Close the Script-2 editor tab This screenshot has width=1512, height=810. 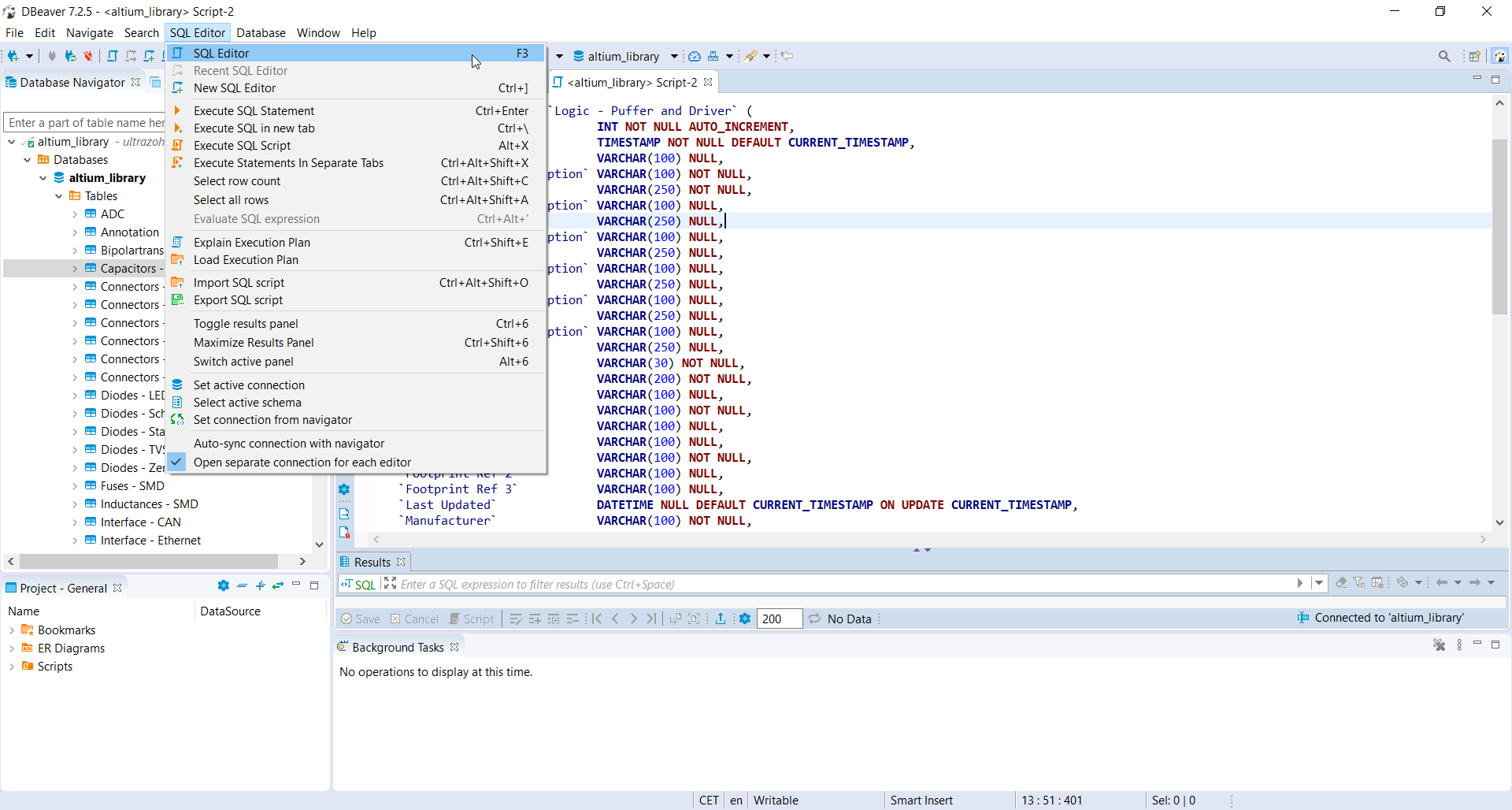pos(708,82)
